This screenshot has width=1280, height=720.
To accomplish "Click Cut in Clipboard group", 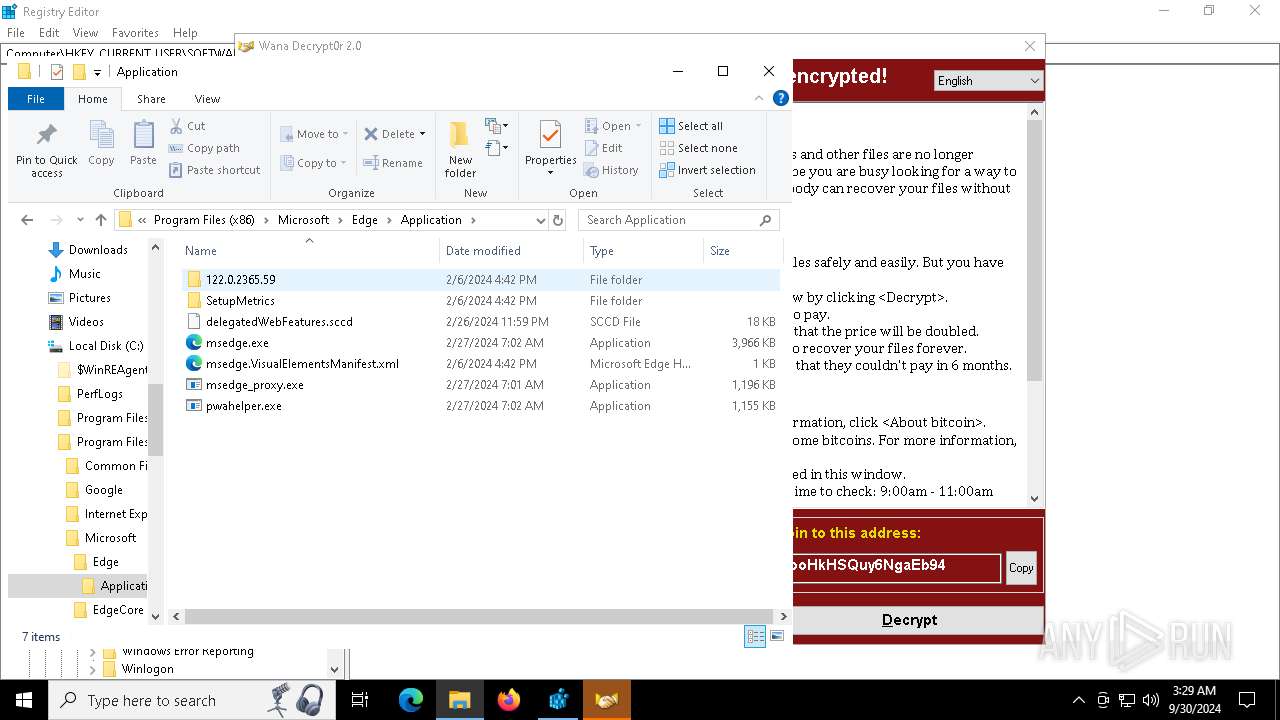I will [x=187, y=126].
